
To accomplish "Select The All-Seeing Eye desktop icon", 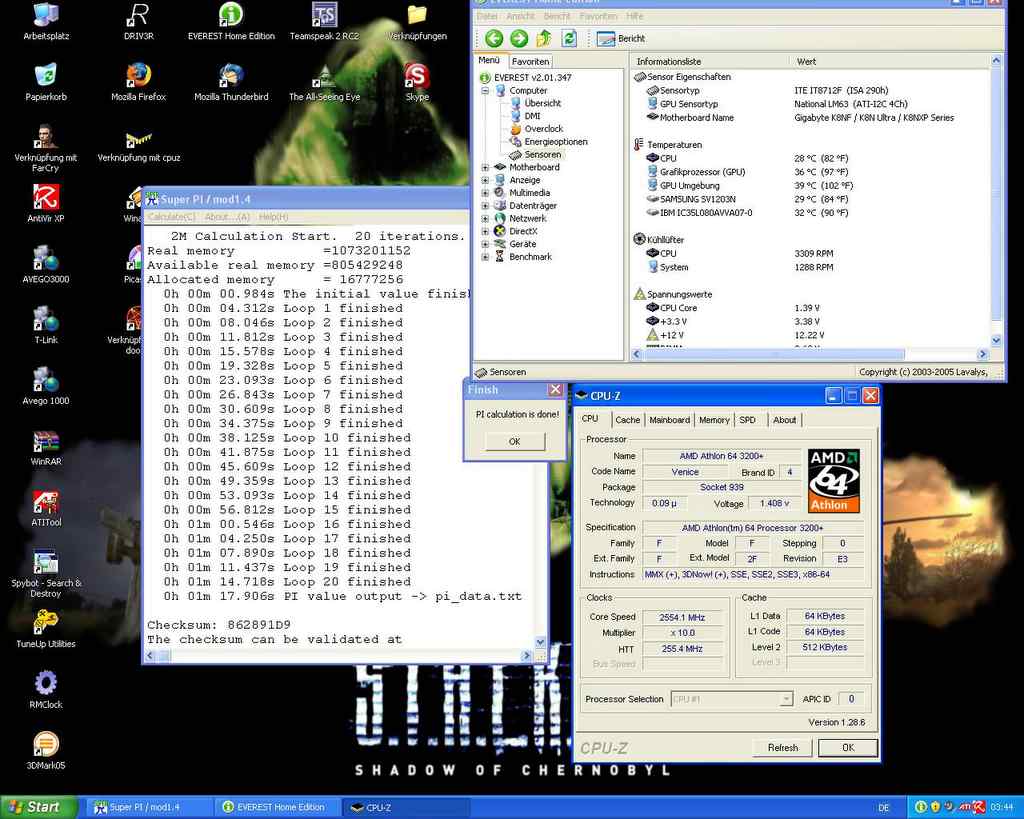I will tap(325, 82).
